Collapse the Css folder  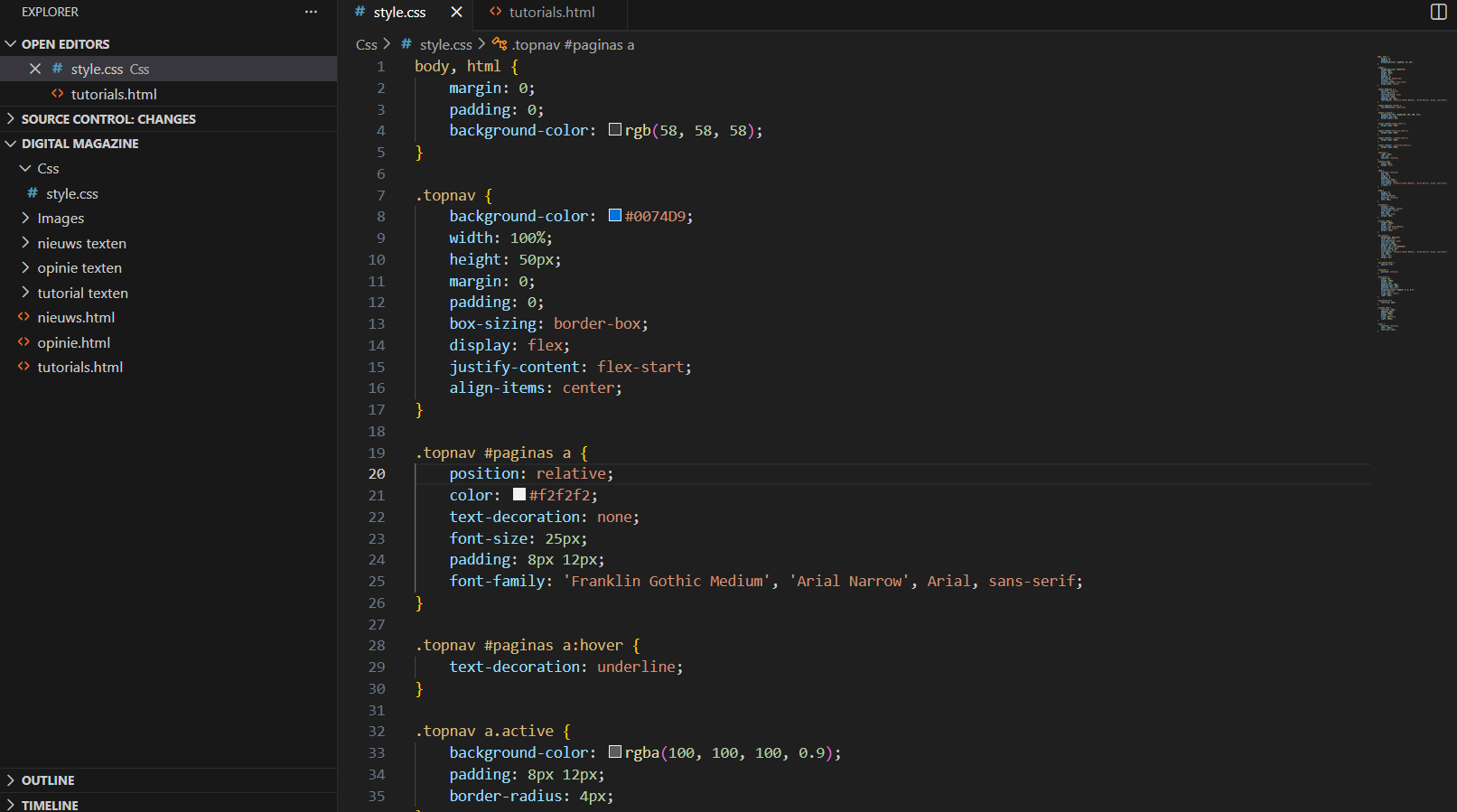[x=48, y=168]
